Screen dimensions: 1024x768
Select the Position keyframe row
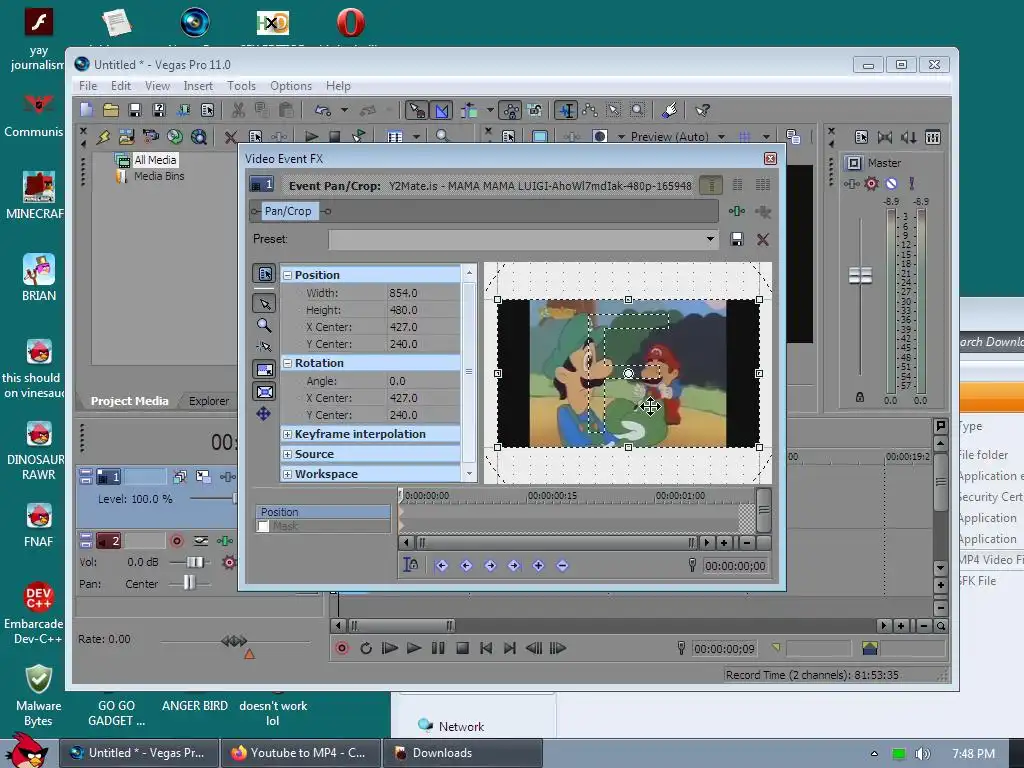(x=323, y=512)
